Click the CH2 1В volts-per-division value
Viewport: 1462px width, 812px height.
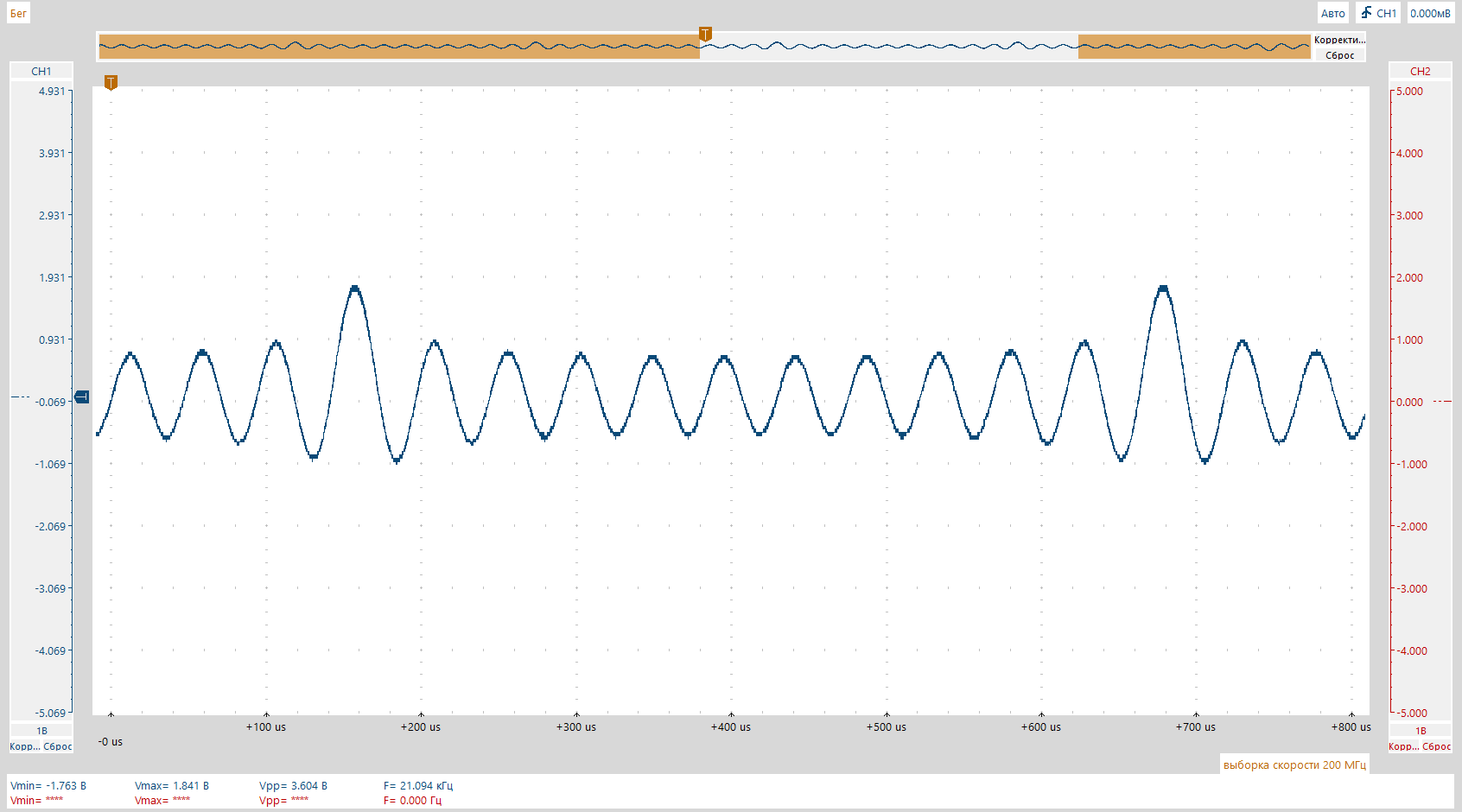(1421, 731)
